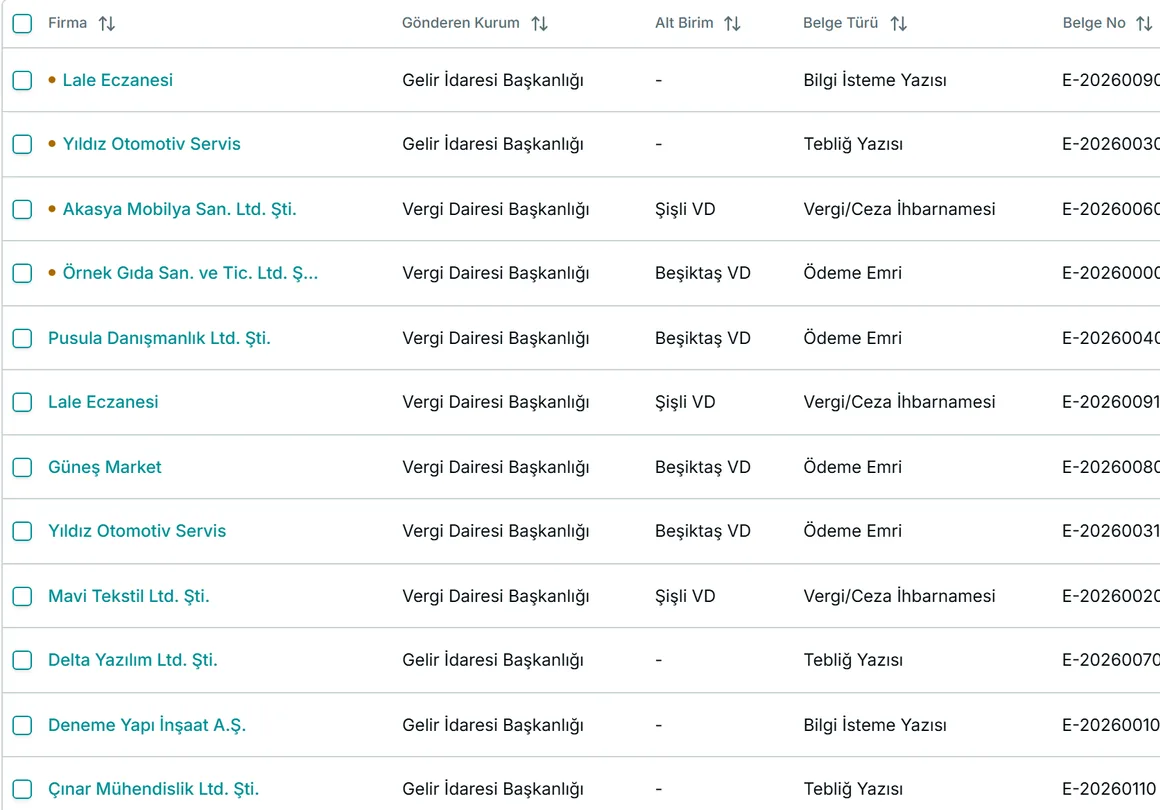Check the Çınar Mühendislik row checkbox
The image size is (1160, 810).
click(22, 789)
